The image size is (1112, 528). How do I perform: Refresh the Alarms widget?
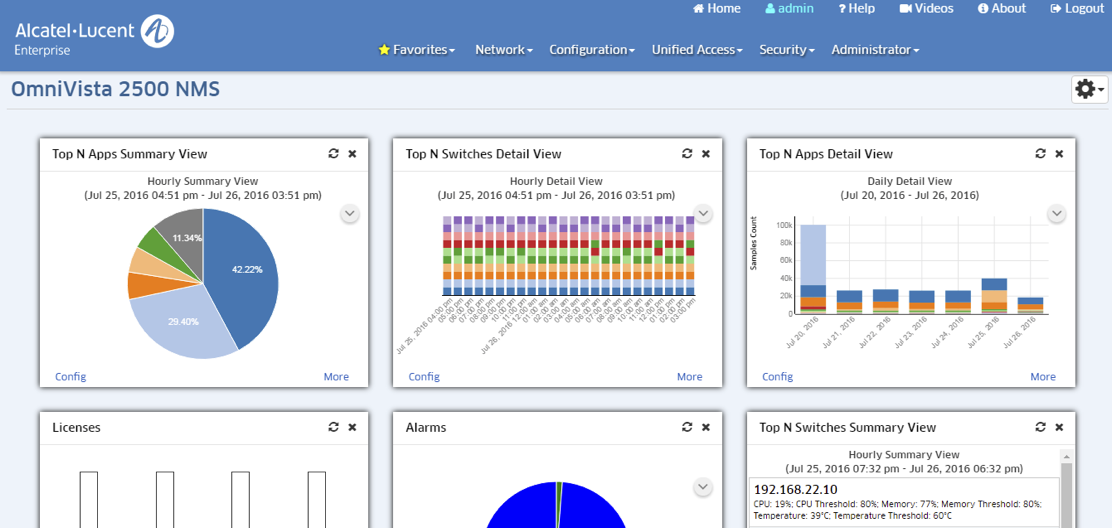[x=686, y=427]
